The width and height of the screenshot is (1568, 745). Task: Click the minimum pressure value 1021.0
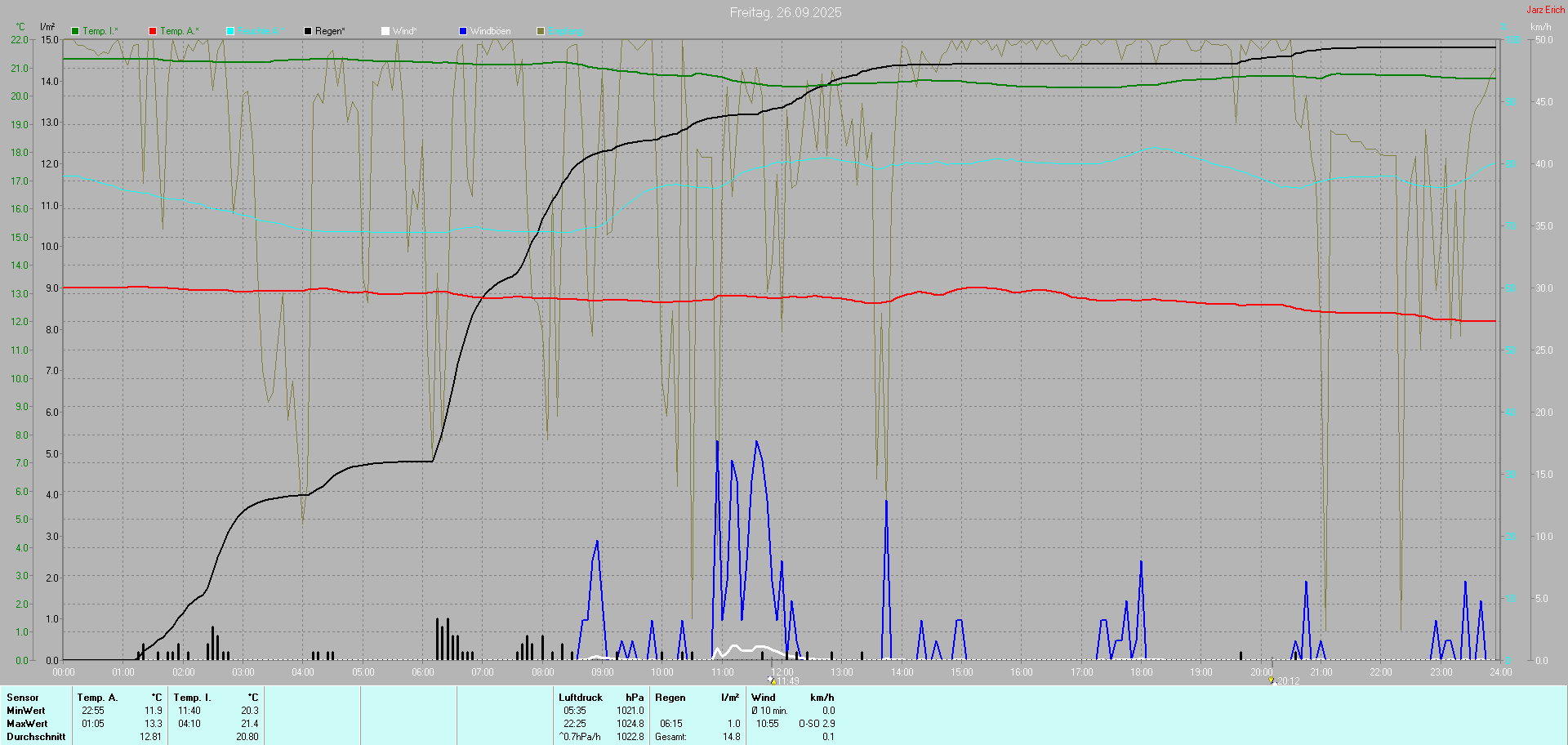tap(630, 711)
